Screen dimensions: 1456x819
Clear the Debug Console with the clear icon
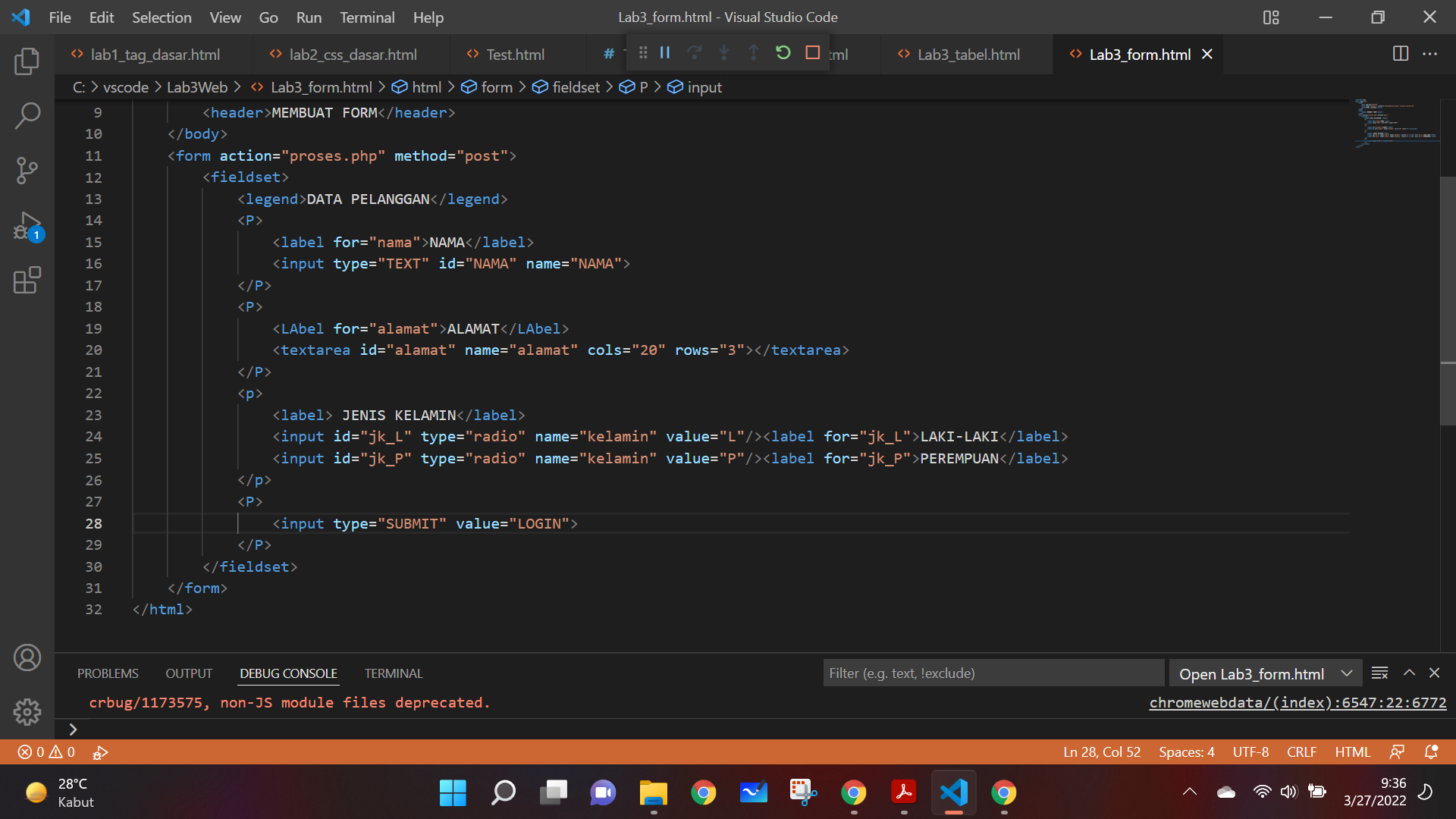point(1379,673)
